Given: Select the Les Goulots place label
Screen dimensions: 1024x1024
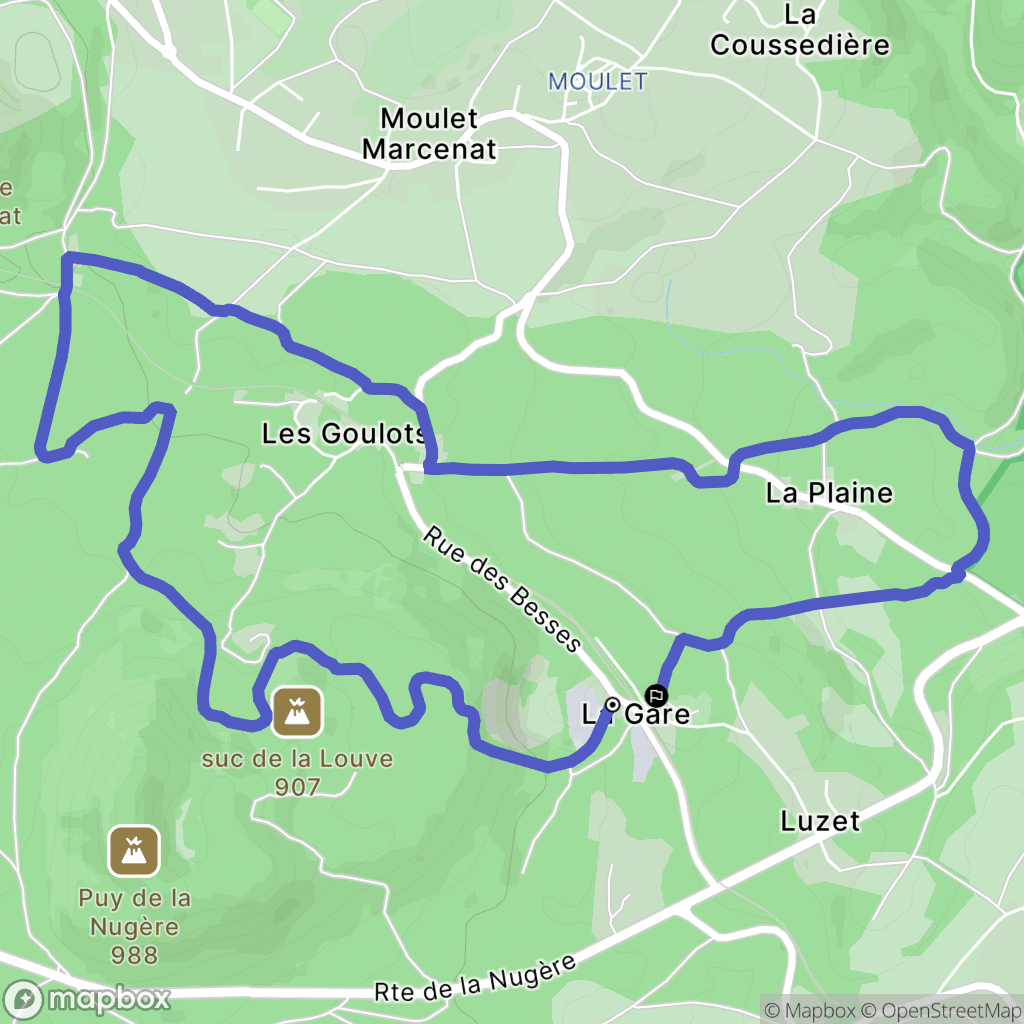Looking at the screenshot, I should point(344,434).
